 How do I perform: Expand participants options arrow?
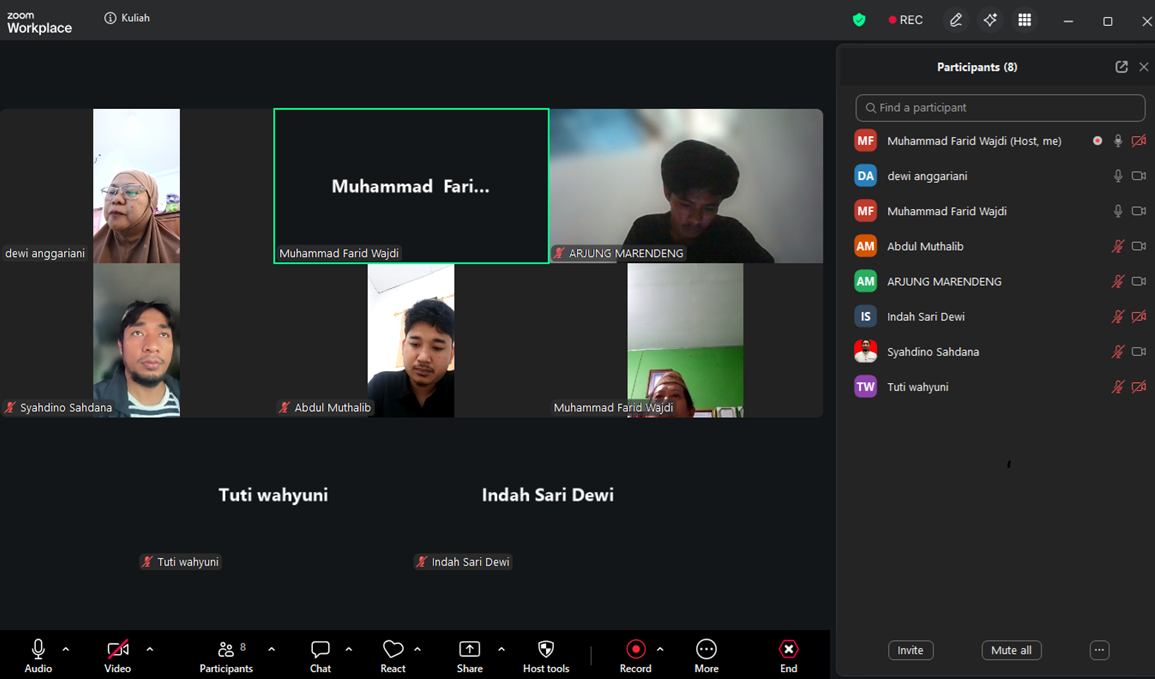click(x=271, y=650)
